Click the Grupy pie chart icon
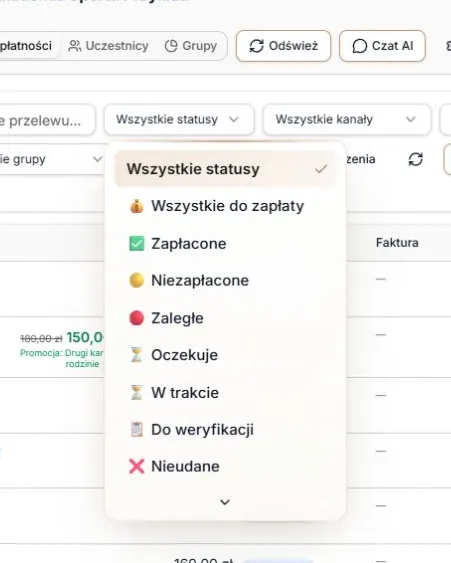Viewport: 451px width, 563px height. click(171, 46)
